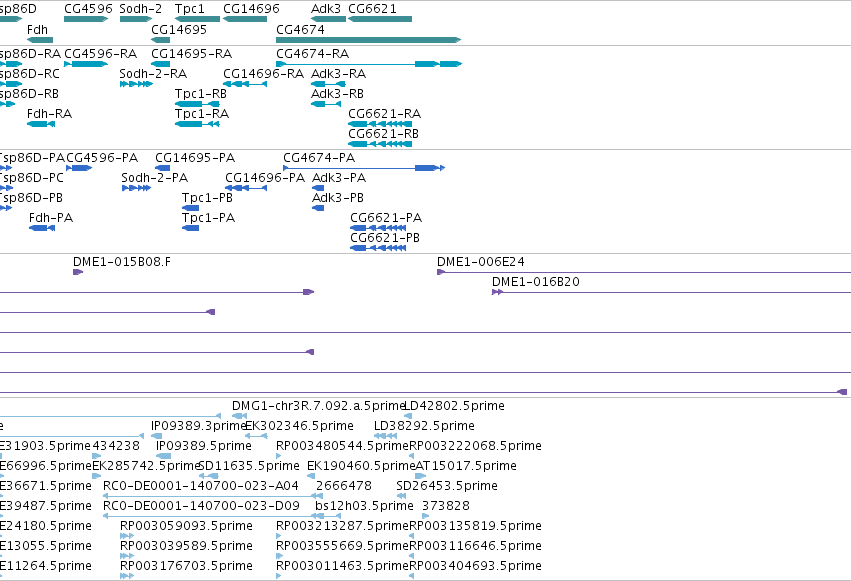Screen dimensions: 851x581
Task: Click the bs12h03.5prime EST label
Action: coord(364,506)
